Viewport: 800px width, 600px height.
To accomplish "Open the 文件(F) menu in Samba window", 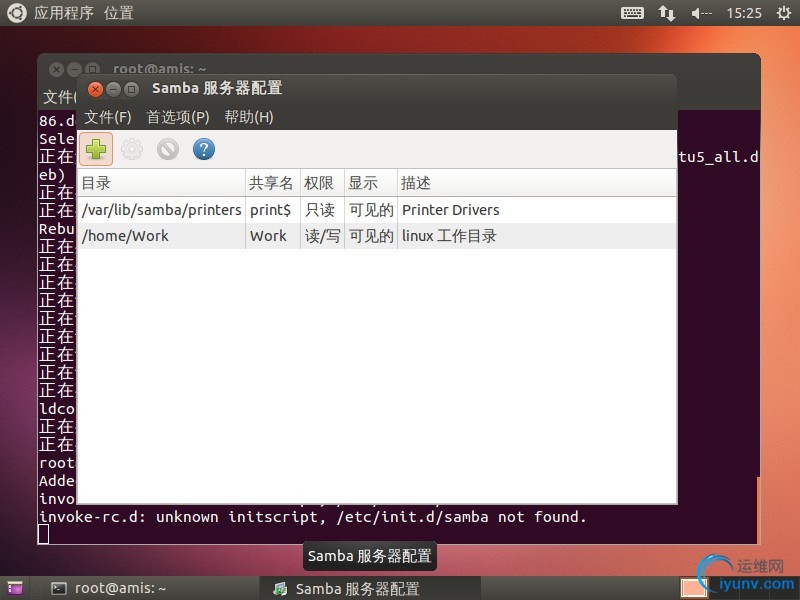I will point(108,117).
